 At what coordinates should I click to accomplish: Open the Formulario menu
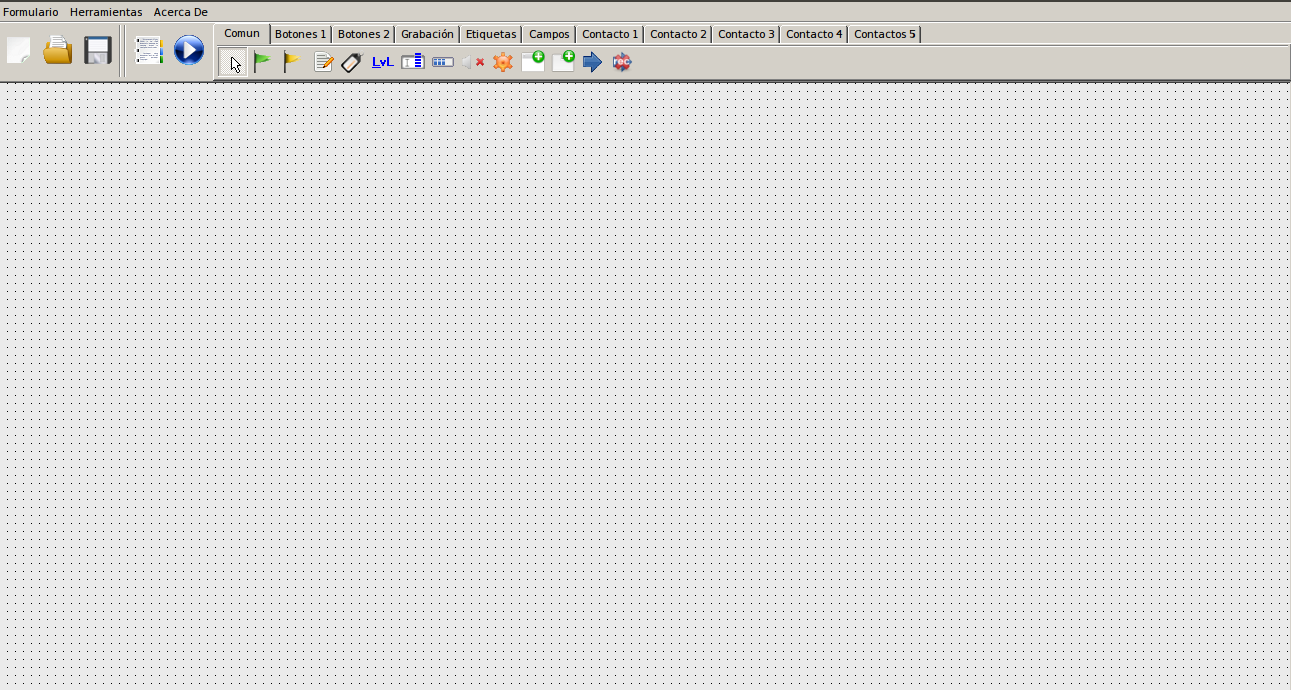31,12
